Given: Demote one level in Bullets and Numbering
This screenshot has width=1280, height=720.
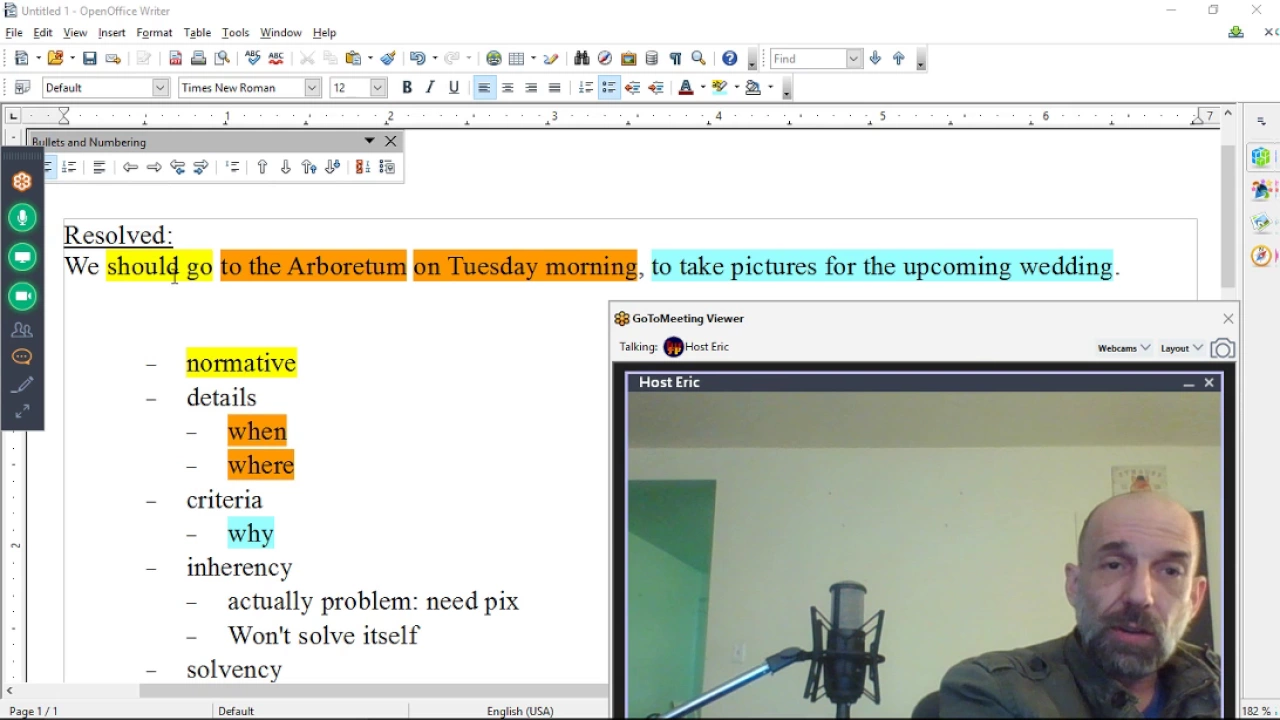Looking at the screenshot, I should 154,168.
